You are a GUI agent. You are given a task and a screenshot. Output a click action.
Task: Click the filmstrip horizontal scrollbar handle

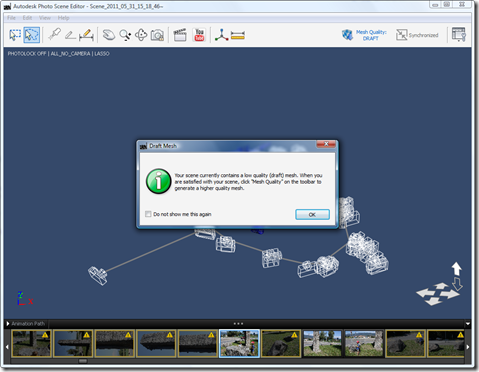(83, 361)
